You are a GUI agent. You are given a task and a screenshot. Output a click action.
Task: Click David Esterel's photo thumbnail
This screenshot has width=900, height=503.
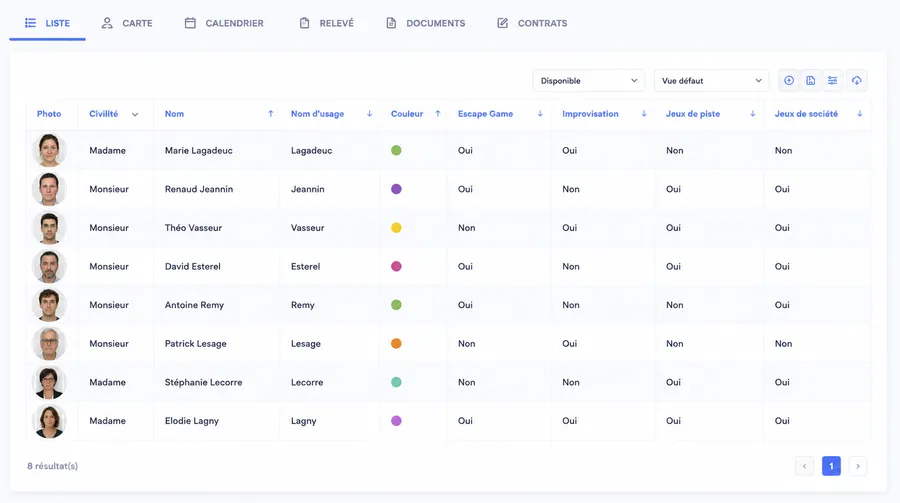pyautogui.click(x=49, y=266)
